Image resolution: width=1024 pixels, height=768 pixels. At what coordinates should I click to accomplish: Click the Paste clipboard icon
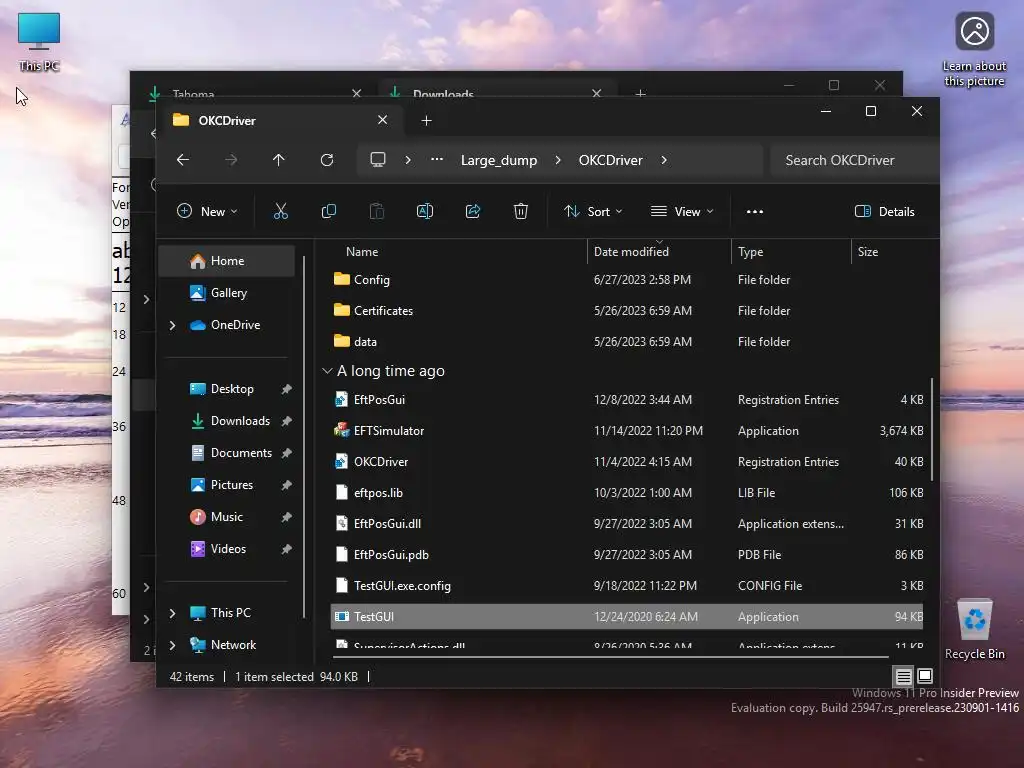[377, 211]
